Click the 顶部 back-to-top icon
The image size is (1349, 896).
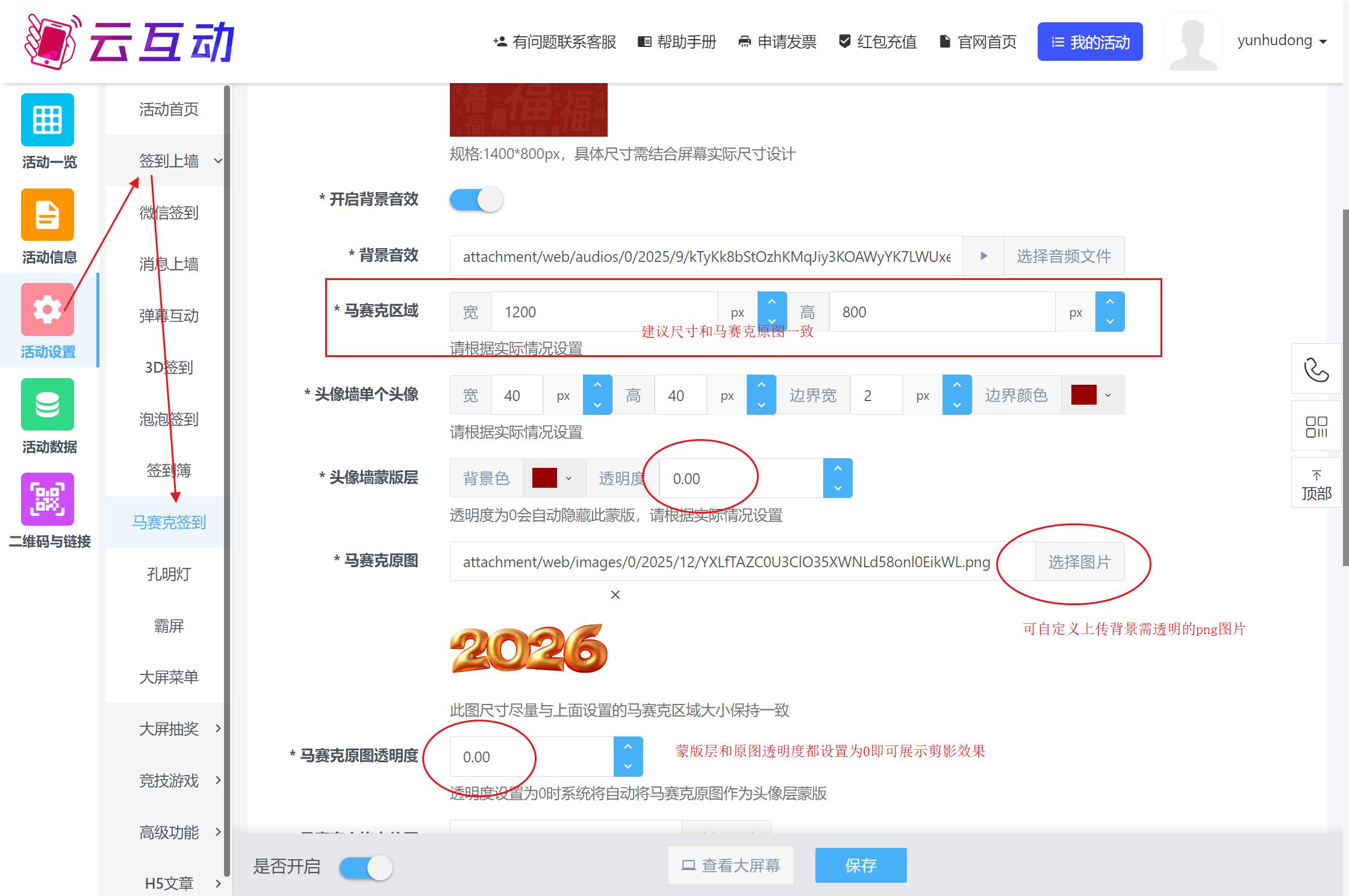click(1316, 482)
